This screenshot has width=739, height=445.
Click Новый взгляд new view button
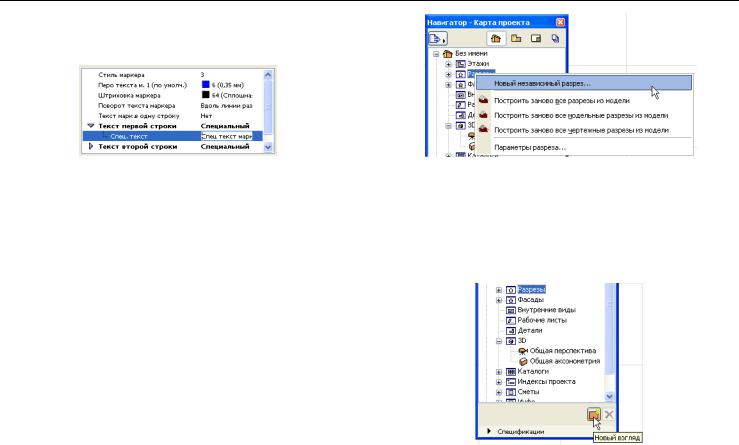click(594, 414)
